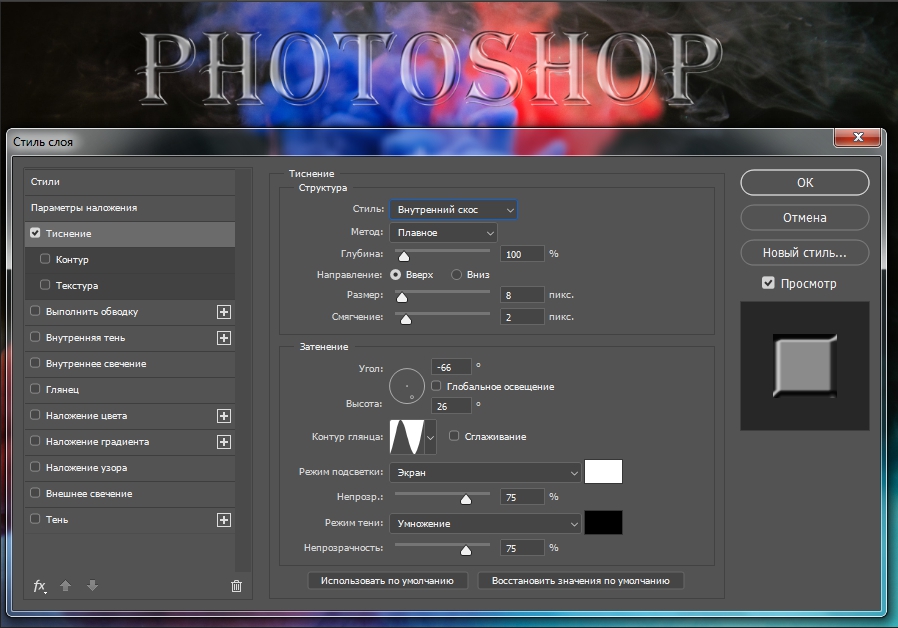Click the Смягчение slider handle
Screen dimensions: 898x628
click(x=406, y=319)
